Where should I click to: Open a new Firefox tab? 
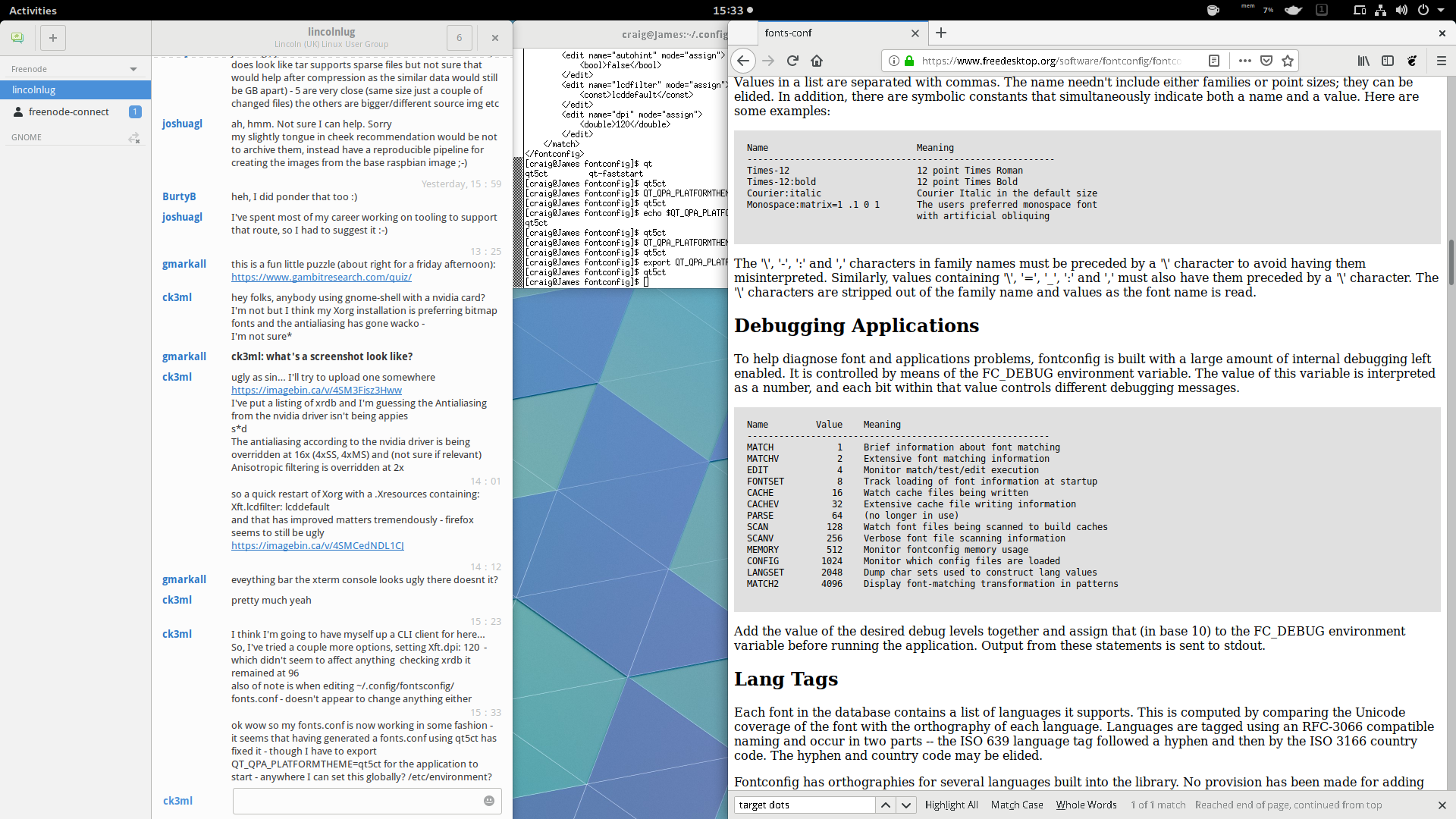941,33
